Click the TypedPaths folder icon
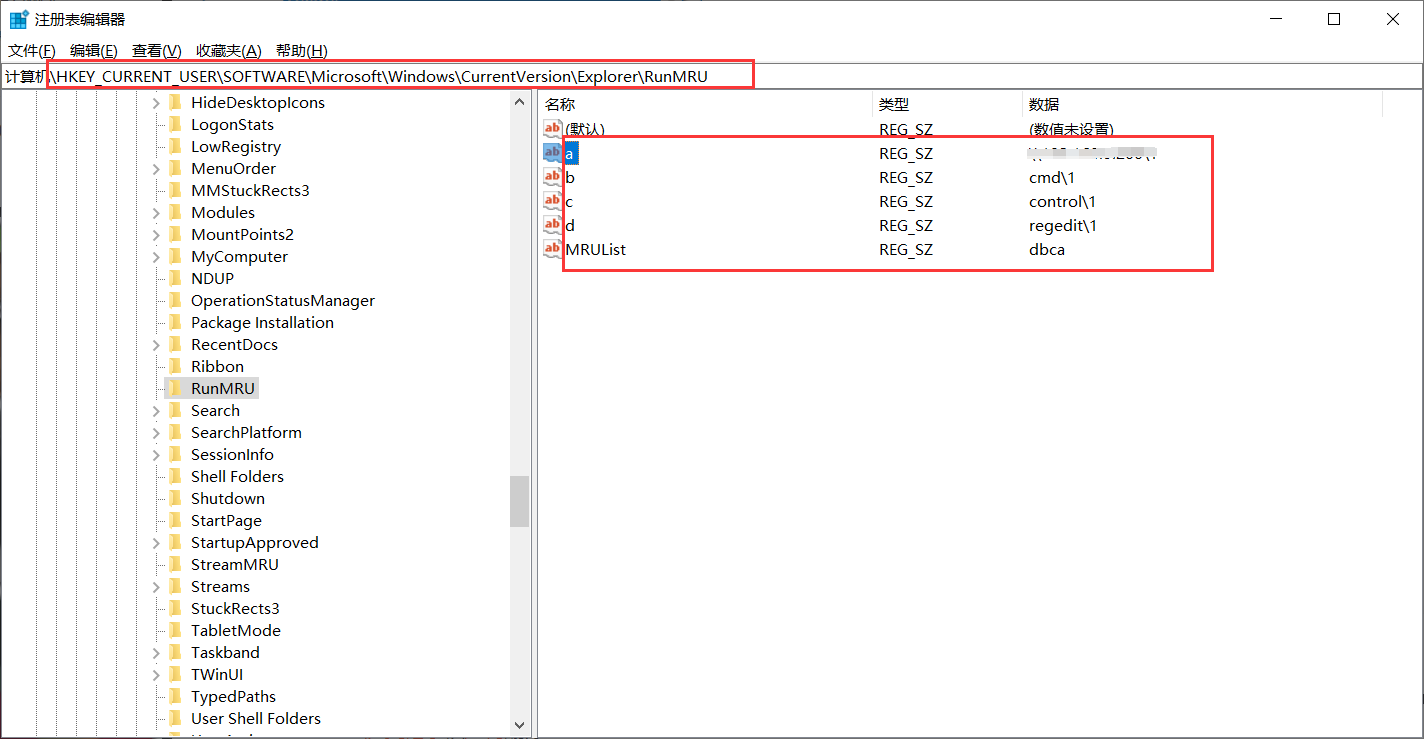Screen dimensions: 1424x739 [x=176, y=697]
